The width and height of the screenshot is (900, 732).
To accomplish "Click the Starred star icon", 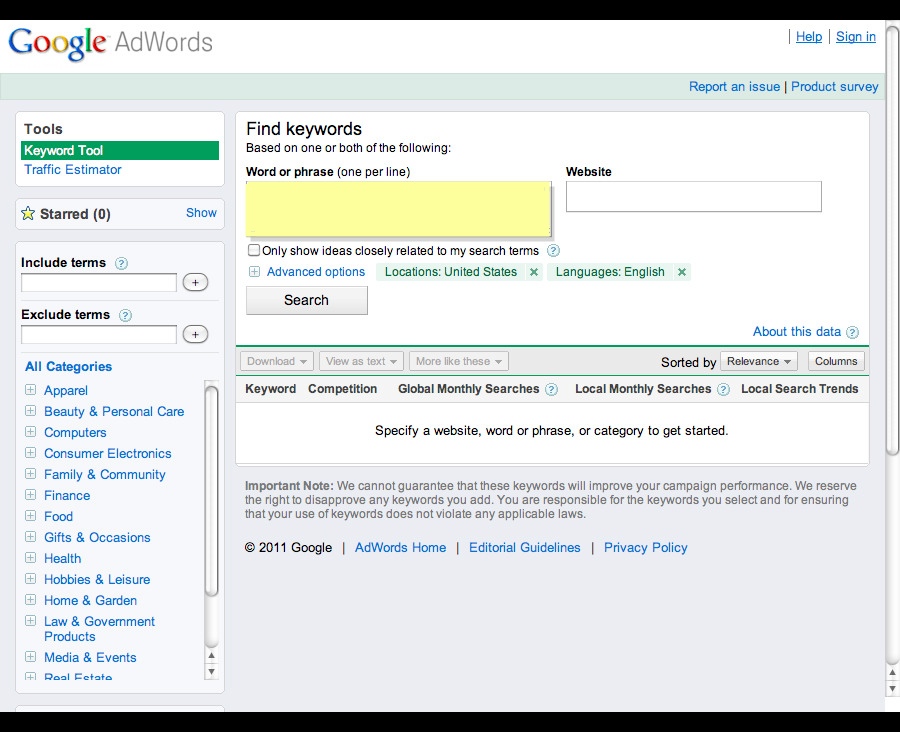I will [x=28, y=214].
